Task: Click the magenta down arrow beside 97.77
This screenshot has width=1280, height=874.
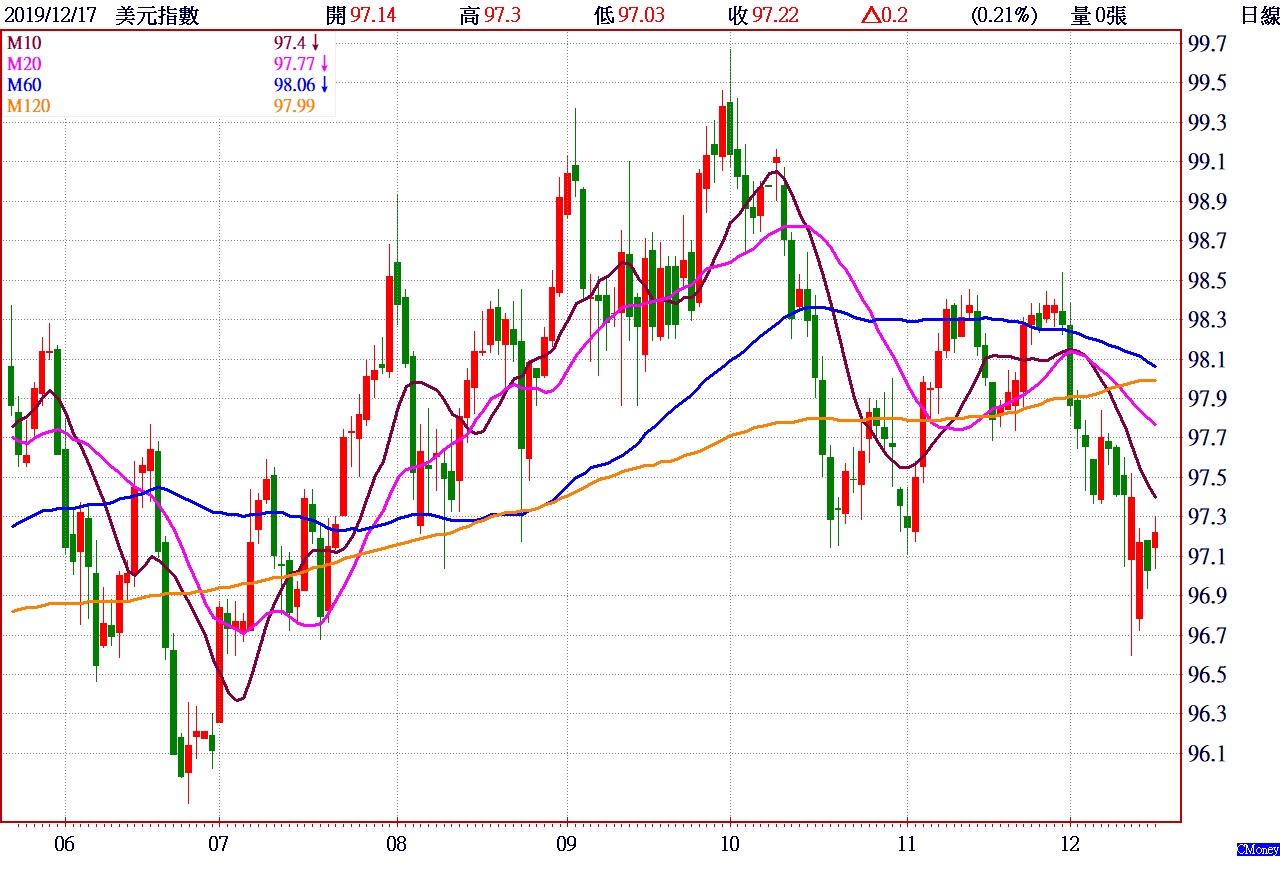Action: 323,64
